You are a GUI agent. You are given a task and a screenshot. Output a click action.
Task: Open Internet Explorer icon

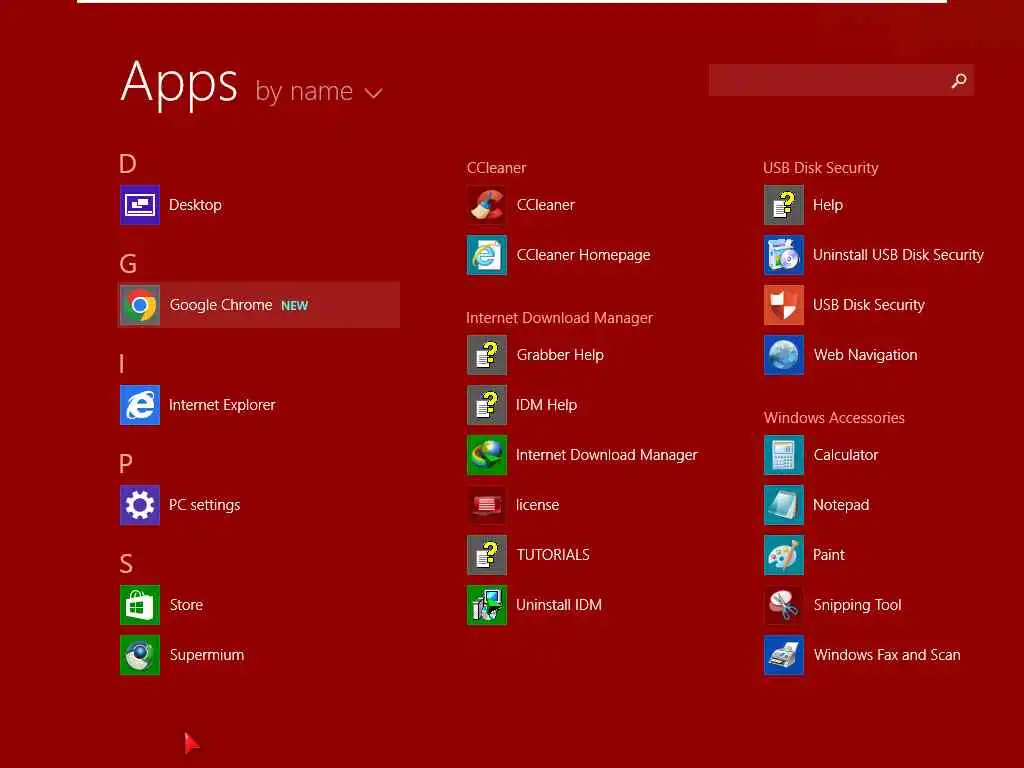pyautogui.click(x=140, y=405)
